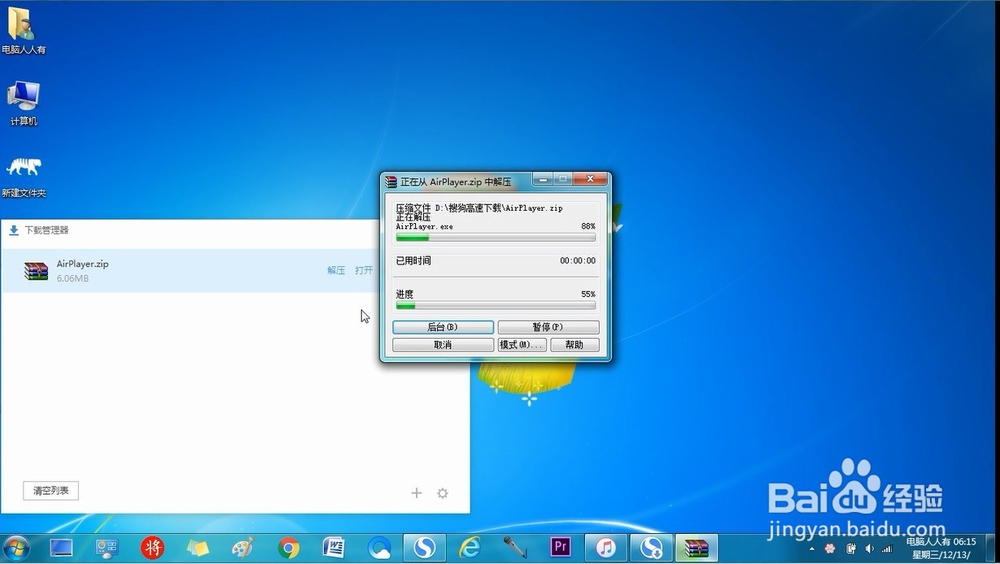Open Internet Explorer from taskbar

click(x=470, y=548)
